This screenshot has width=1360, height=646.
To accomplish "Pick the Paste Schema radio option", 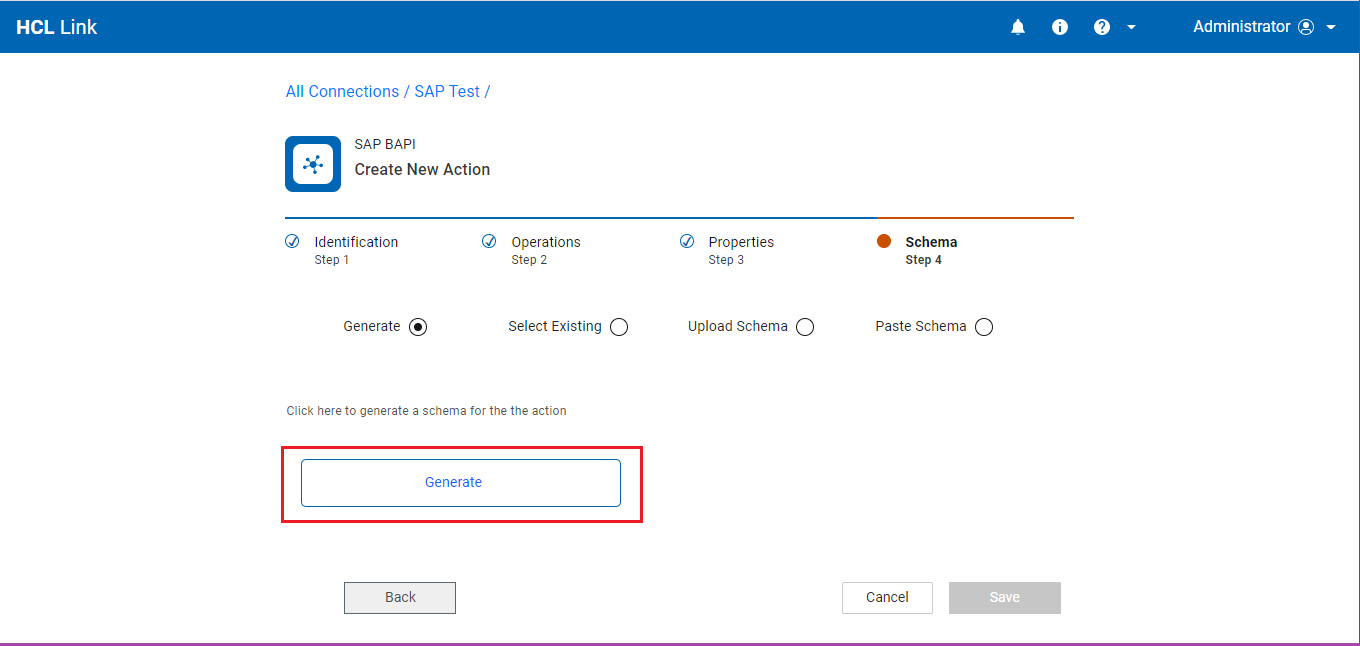I will click(x=984, y=327).
